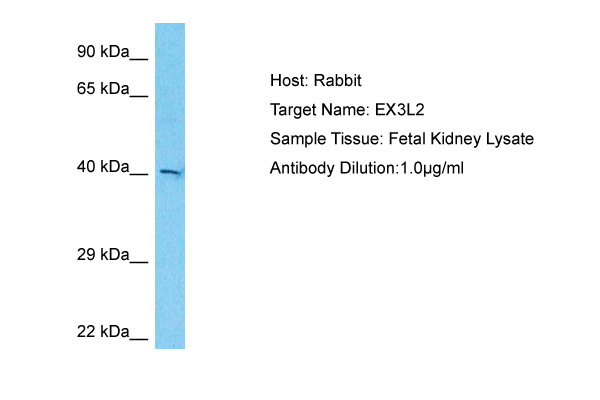Click the tick line beside 22 kDa
The image size is (600, 400).
click(x=139, y=339)
